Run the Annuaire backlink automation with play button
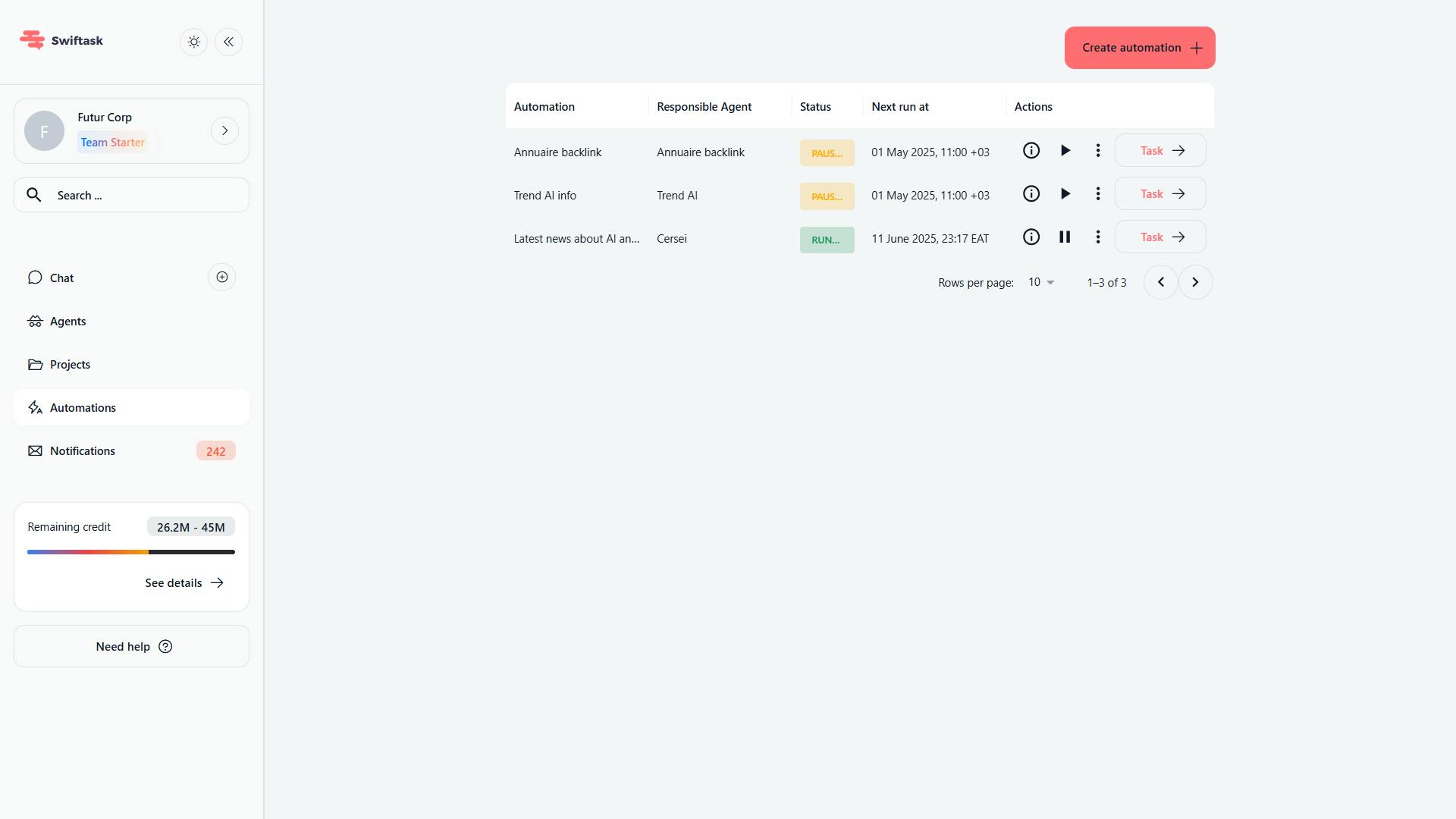The width and height of the screenshot is (1456, 819). 1065,150
